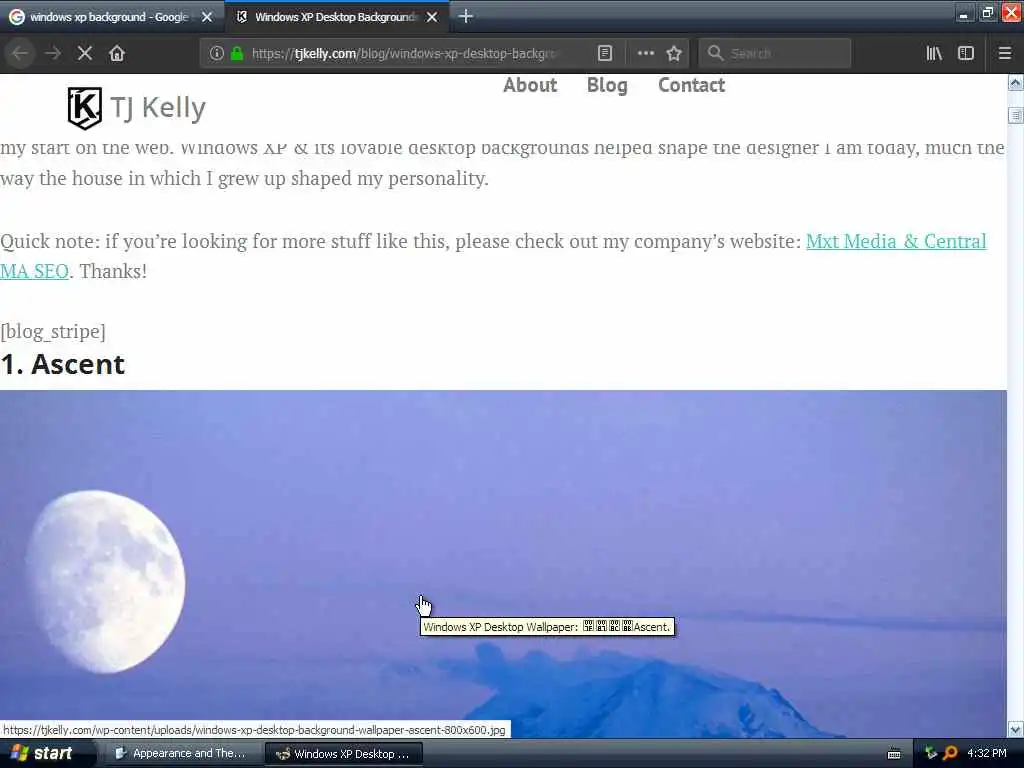Bookmark this page with the star

pos(674,54)
